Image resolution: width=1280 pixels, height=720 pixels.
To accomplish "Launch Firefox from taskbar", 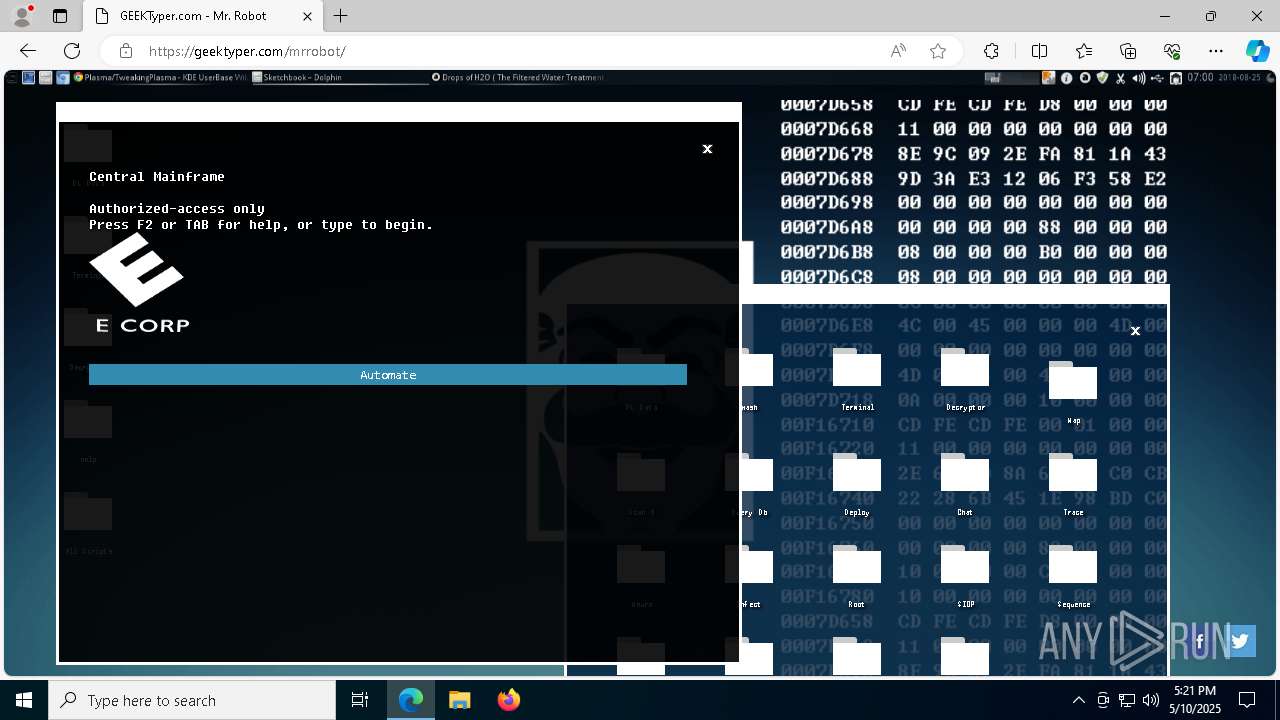I will click(508, 700).
